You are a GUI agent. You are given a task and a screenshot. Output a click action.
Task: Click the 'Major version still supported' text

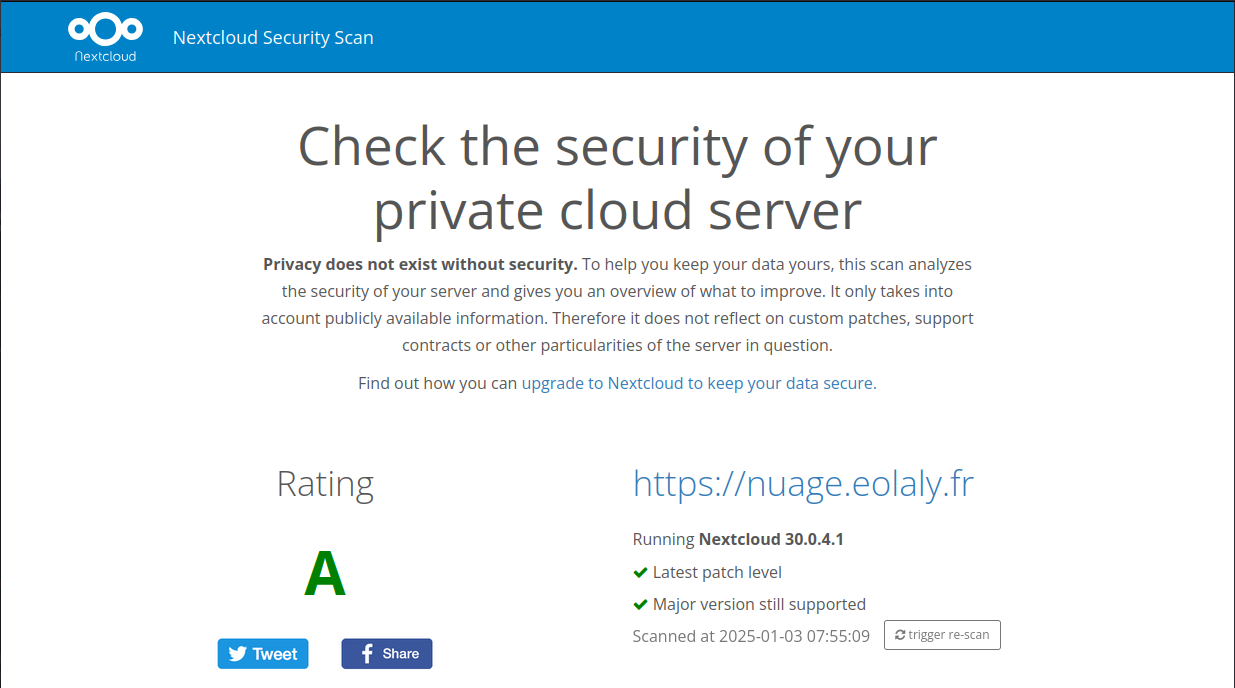click(759, 604)
